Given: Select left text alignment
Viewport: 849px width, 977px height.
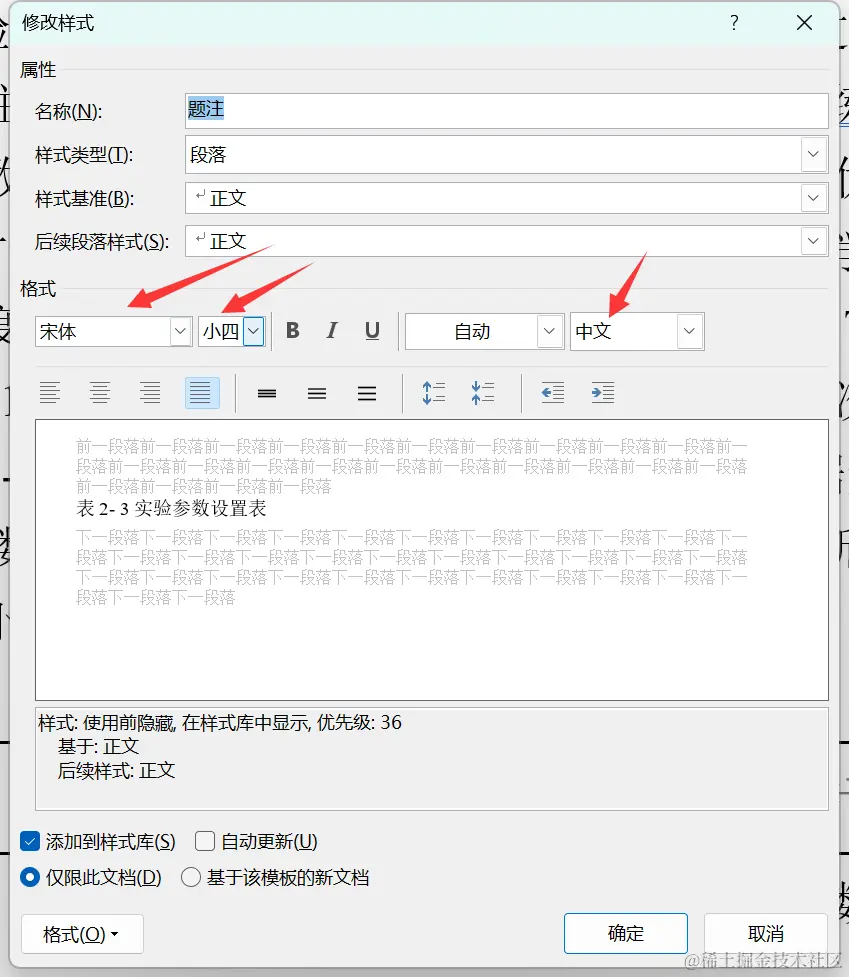Looking at the screenshot, I should 50,392.
